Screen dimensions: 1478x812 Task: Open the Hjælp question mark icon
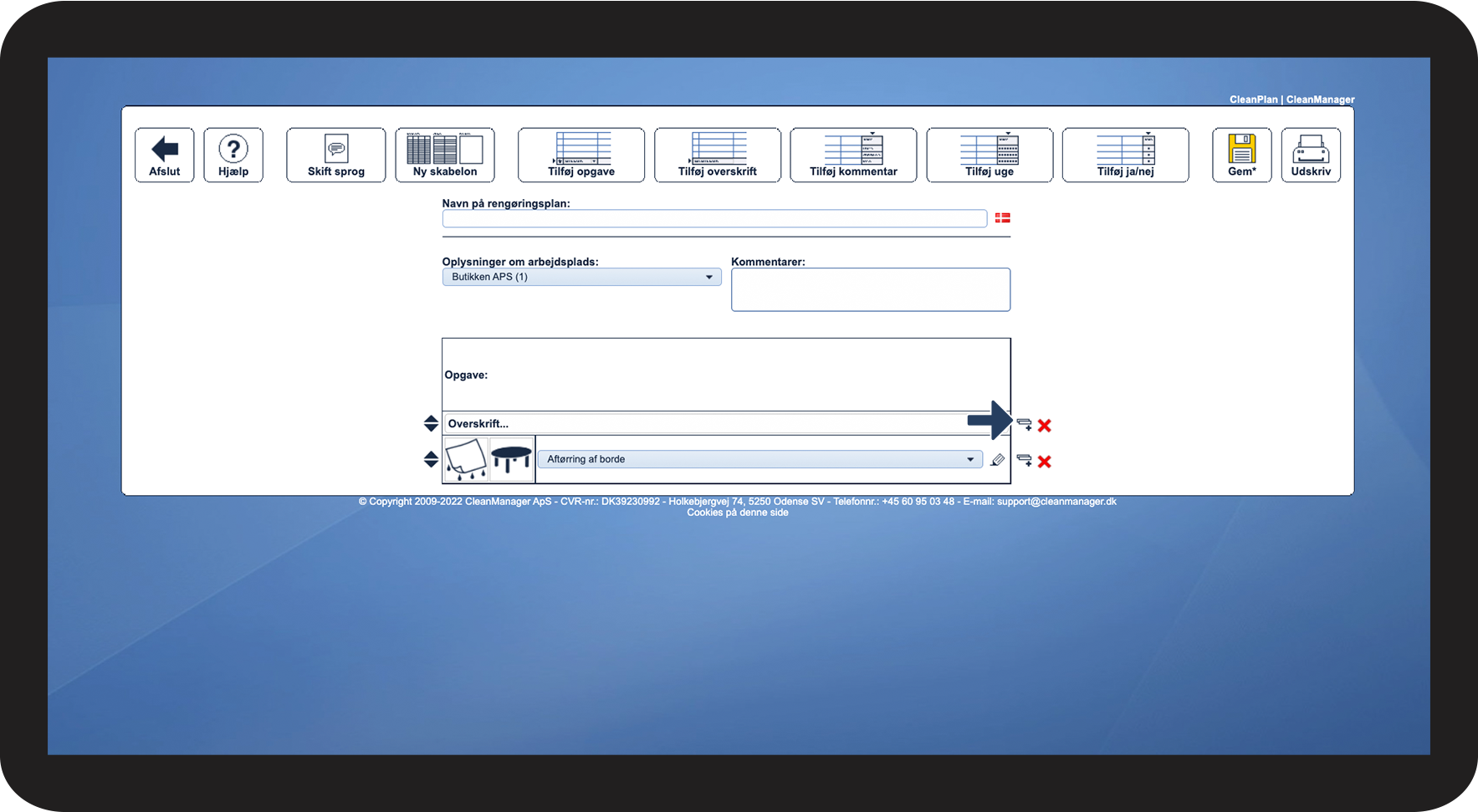233,155
